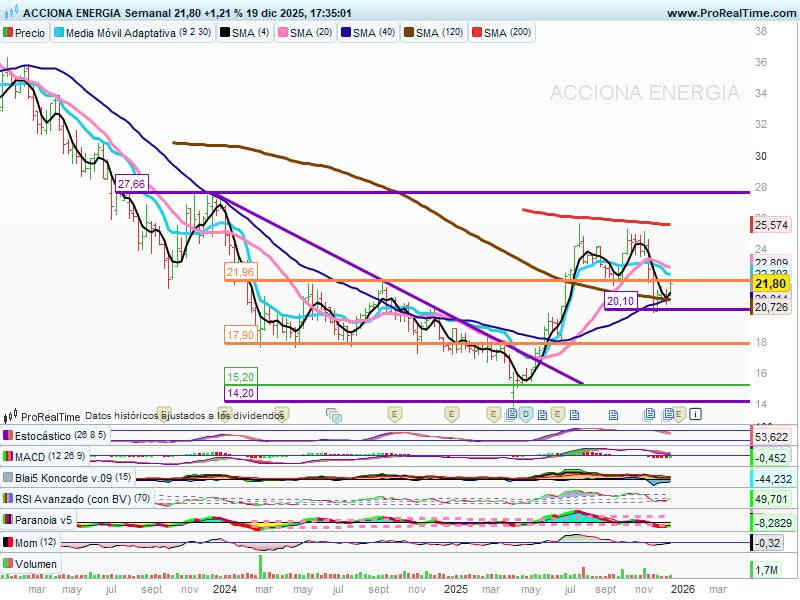Click the Precio legend button
The height and width of the screenshot is (600, 800).
click(25, 33)
